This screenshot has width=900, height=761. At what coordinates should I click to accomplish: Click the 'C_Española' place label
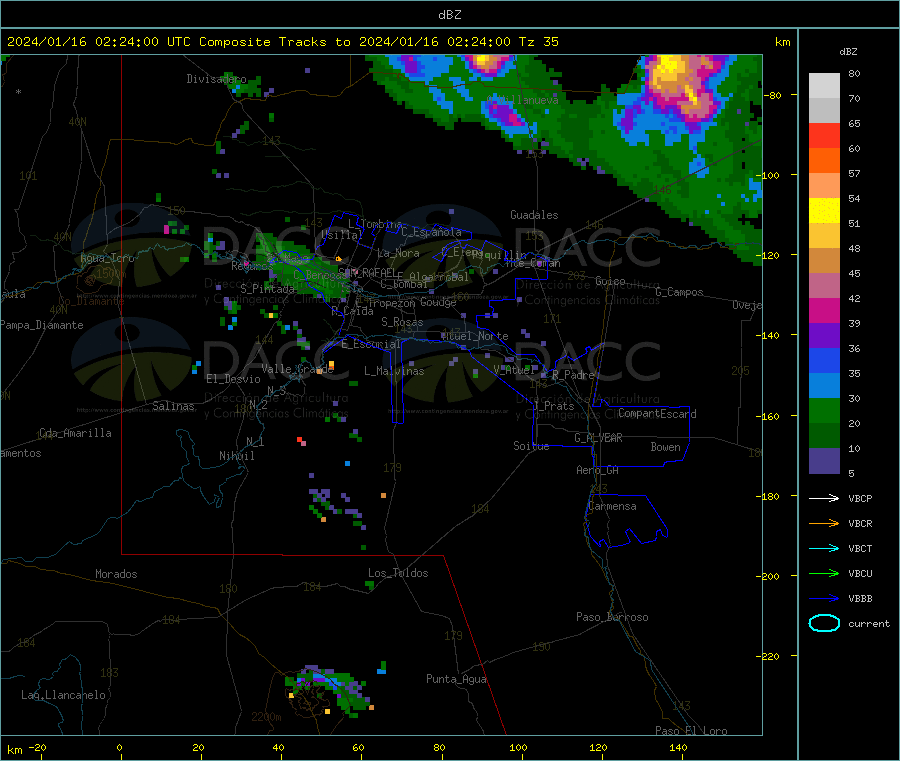[431, 232]
